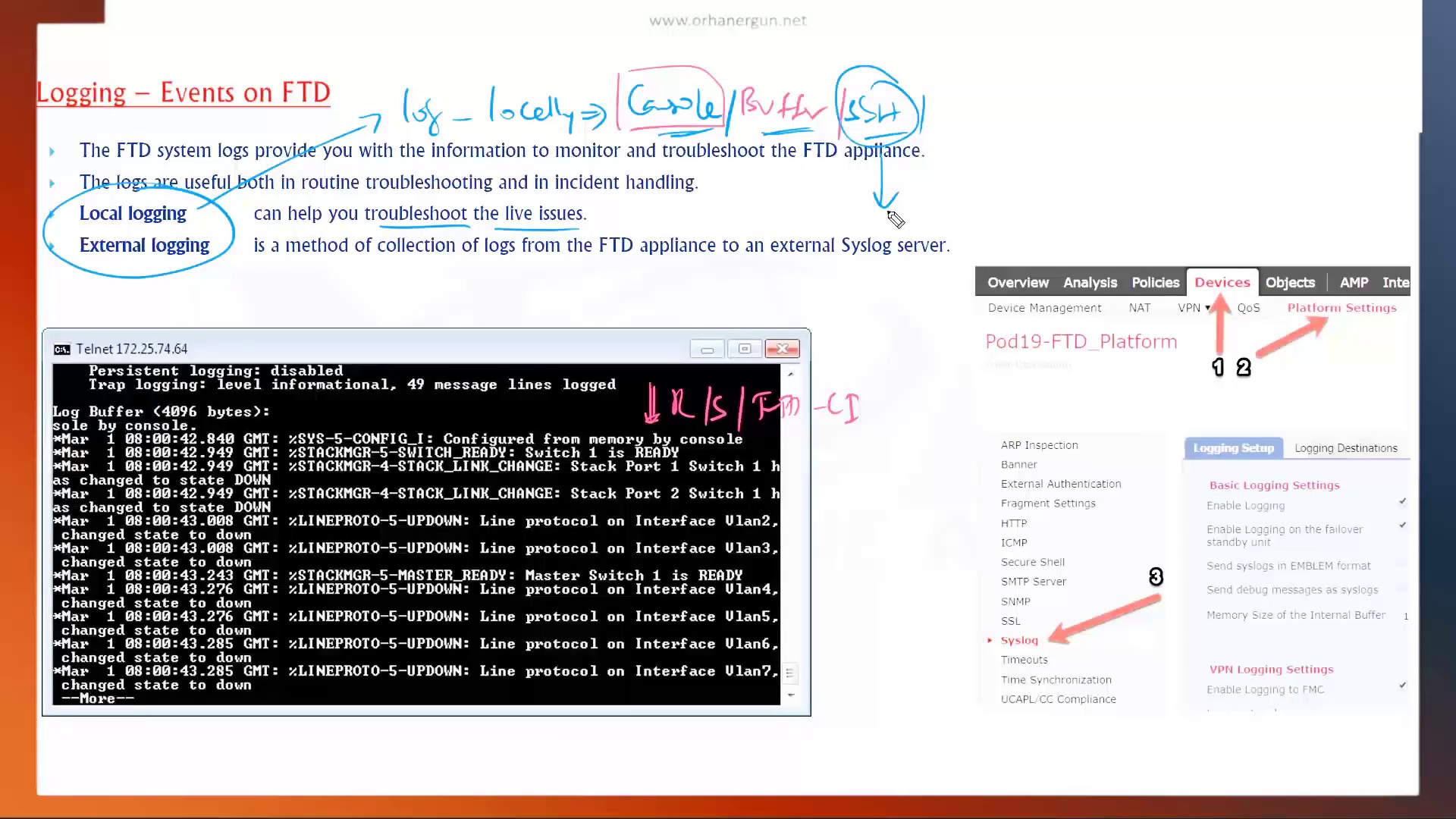
Task: Open the Devices menu tab
Action: (1222, 281)
